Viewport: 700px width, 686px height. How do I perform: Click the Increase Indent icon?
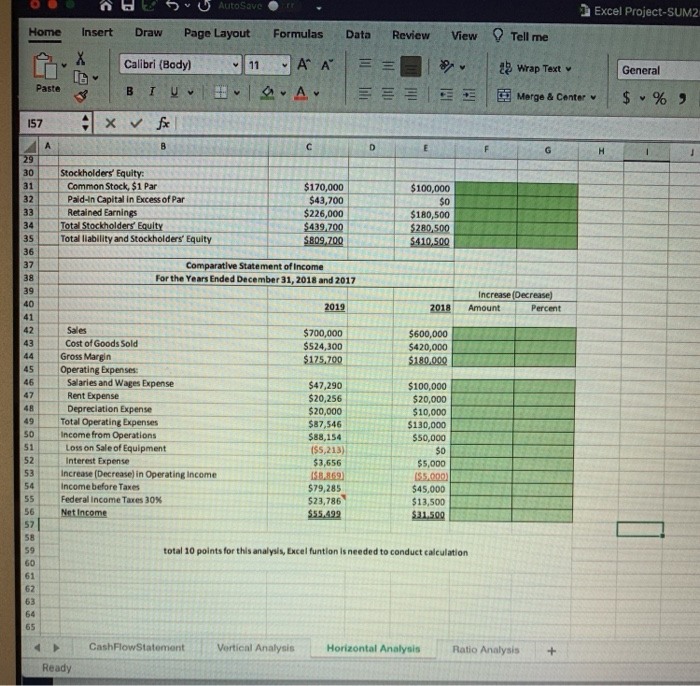point(469,95)
